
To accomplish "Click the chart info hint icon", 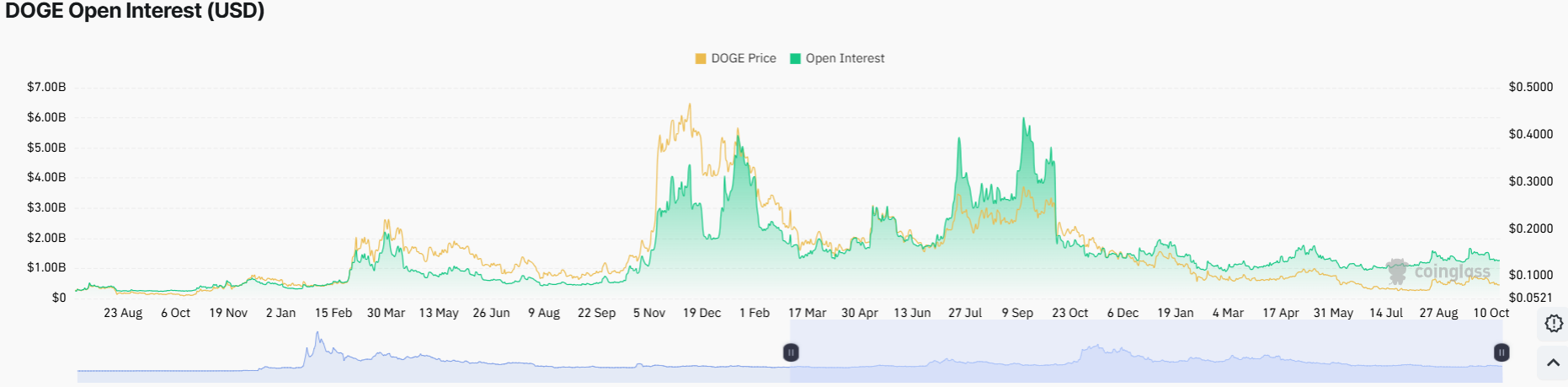I will click(x=1554, y=324).
